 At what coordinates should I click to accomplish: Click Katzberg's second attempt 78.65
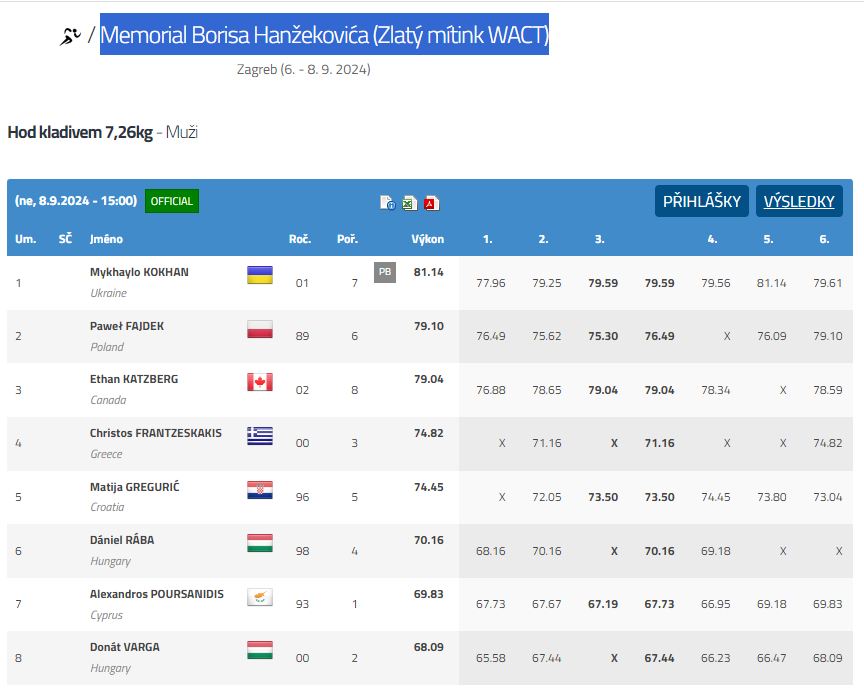coord(547,390)
